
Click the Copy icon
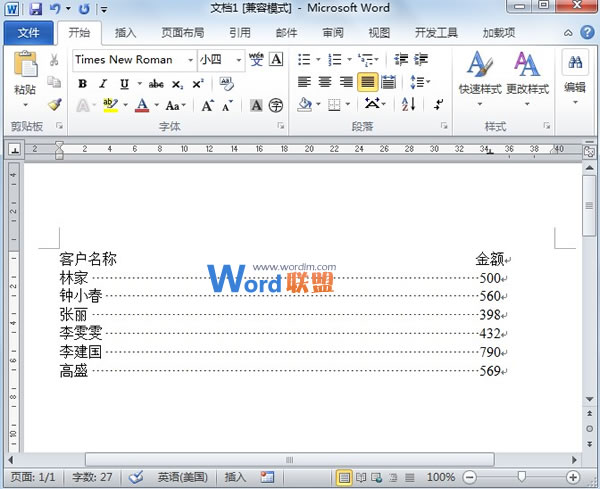click(x=54, y=82)
